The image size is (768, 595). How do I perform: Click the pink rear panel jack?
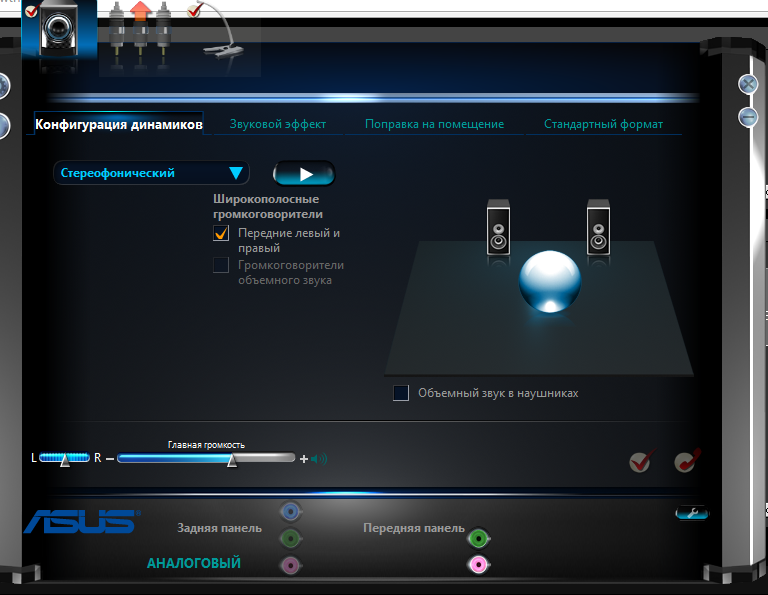click(x=291, y=566)
